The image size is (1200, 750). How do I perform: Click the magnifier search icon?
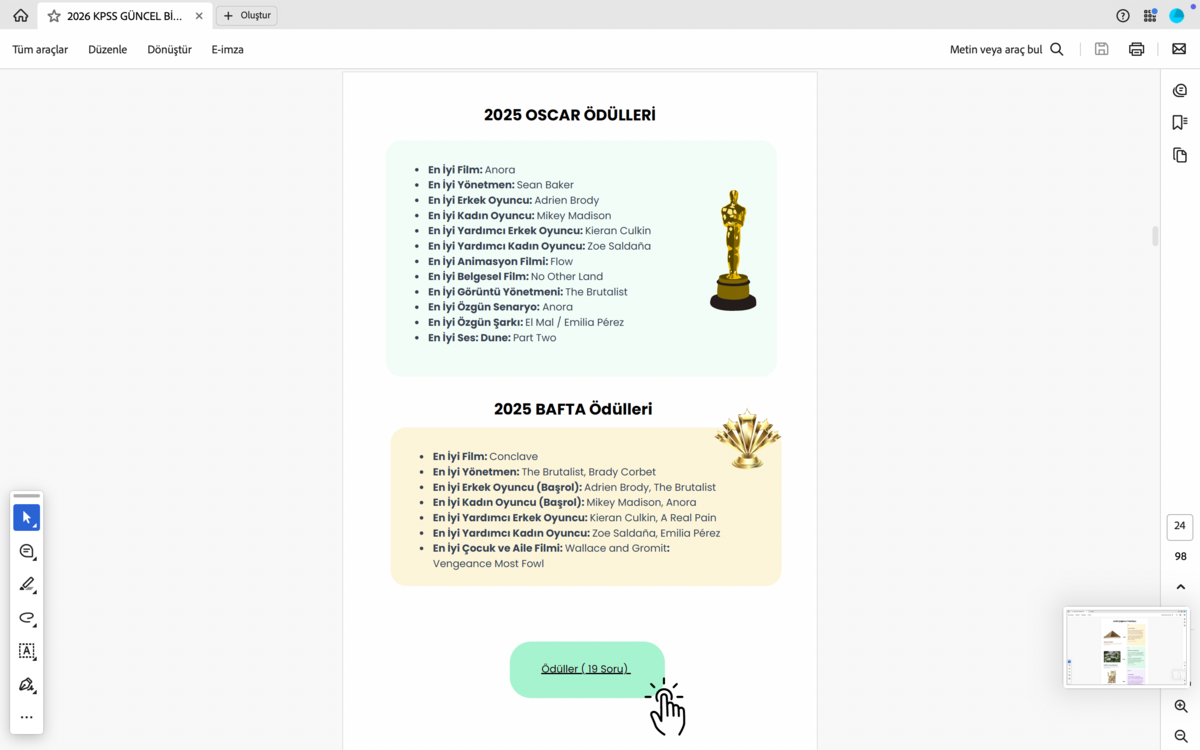pos(1057,49)
